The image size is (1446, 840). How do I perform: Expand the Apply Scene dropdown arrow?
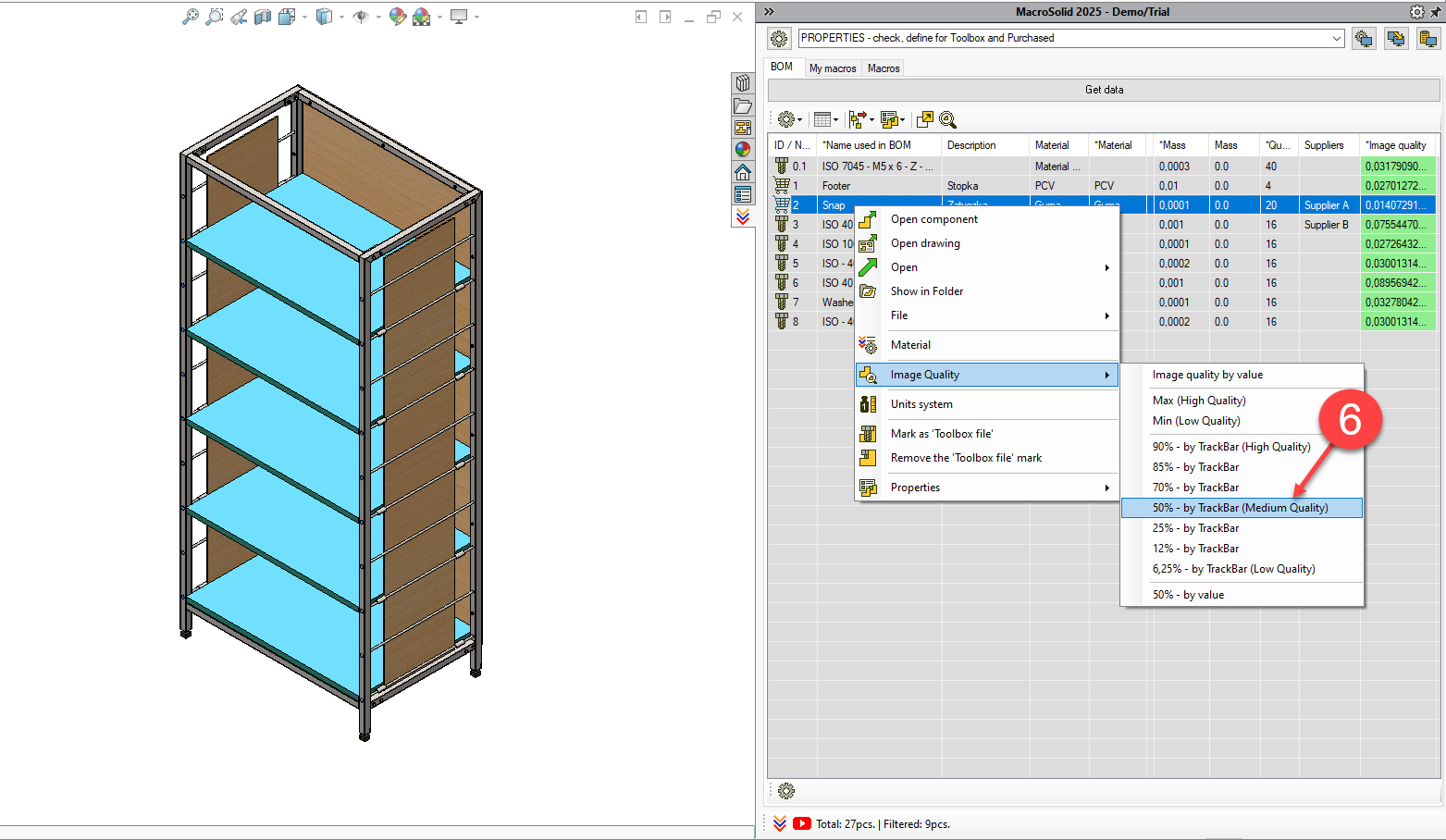439,17
